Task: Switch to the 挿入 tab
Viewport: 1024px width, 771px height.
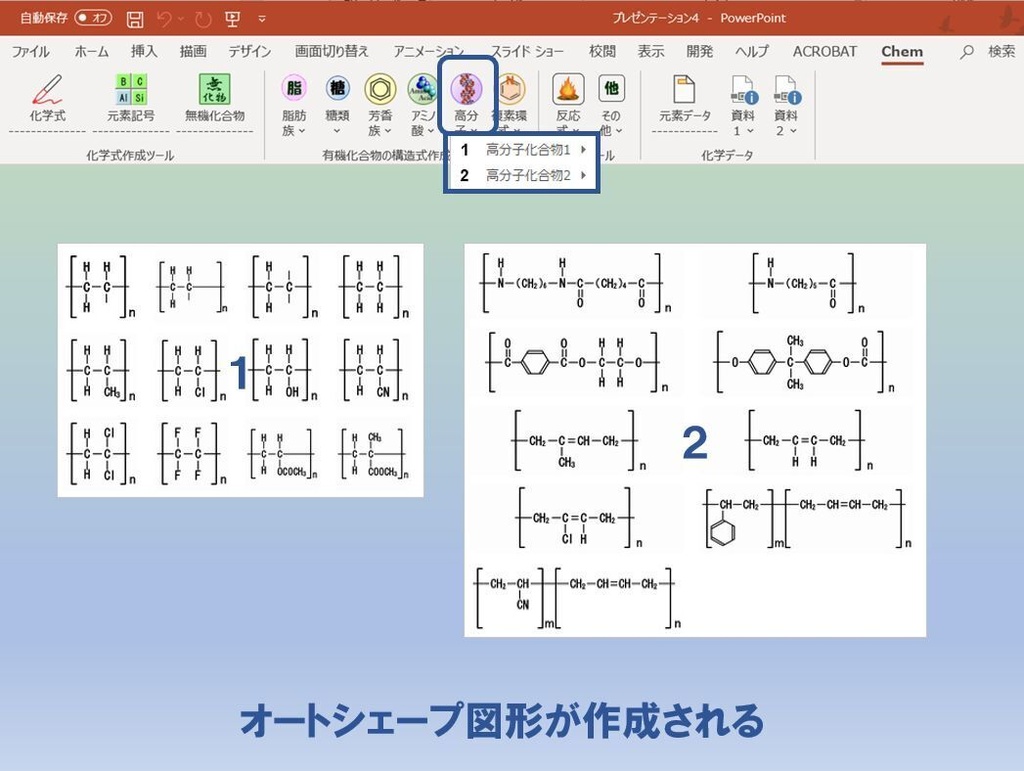Action: (x=144, y=51)
